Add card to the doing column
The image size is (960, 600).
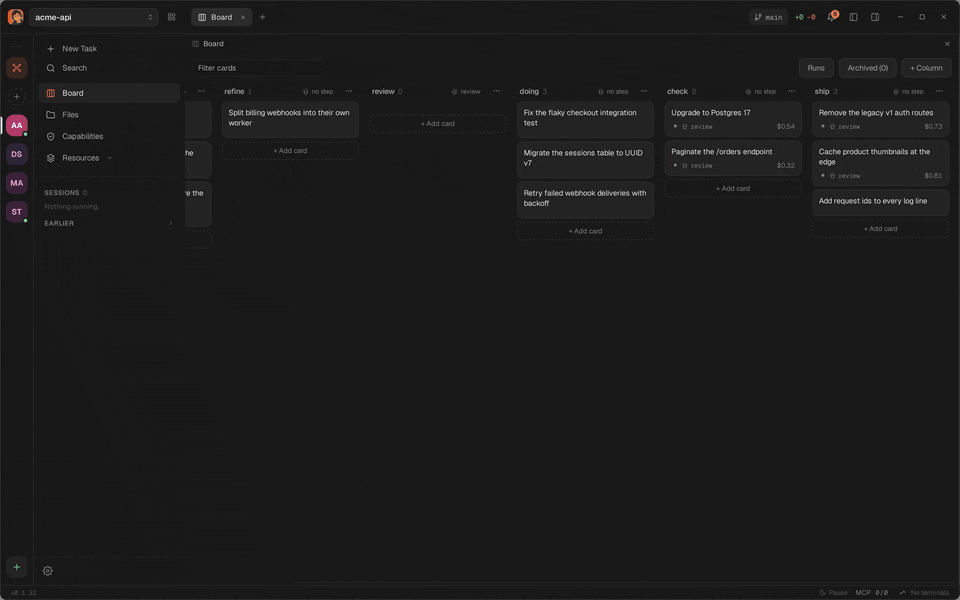pyautogui.click(x=585, y=231)
